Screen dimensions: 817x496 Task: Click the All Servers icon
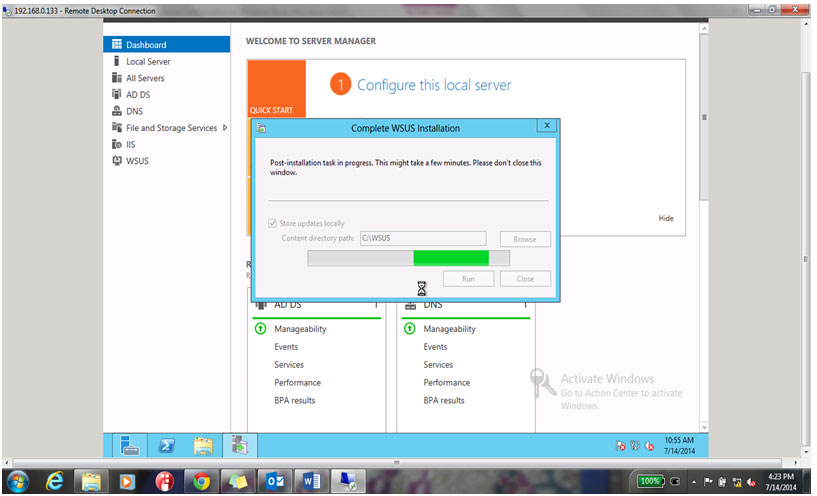point(117,78)
